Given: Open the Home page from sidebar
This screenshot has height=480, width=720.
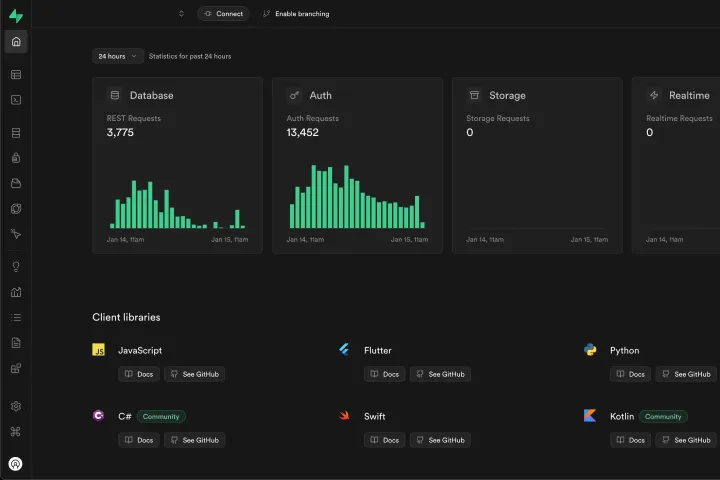Looking at the screenshot, I should (x=16, y=42).
